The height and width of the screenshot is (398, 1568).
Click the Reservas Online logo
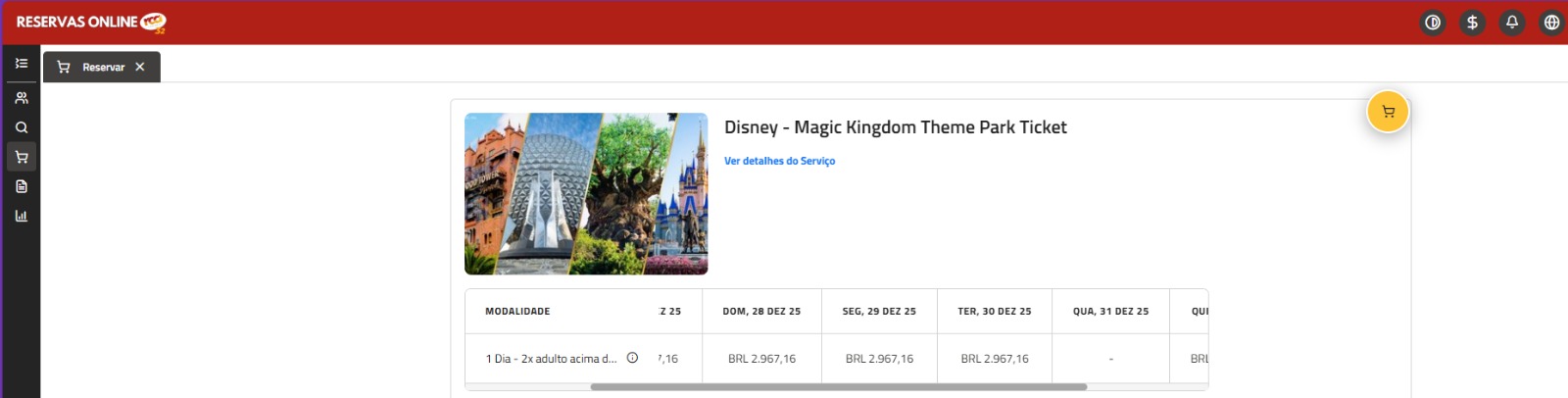point(91,22)
